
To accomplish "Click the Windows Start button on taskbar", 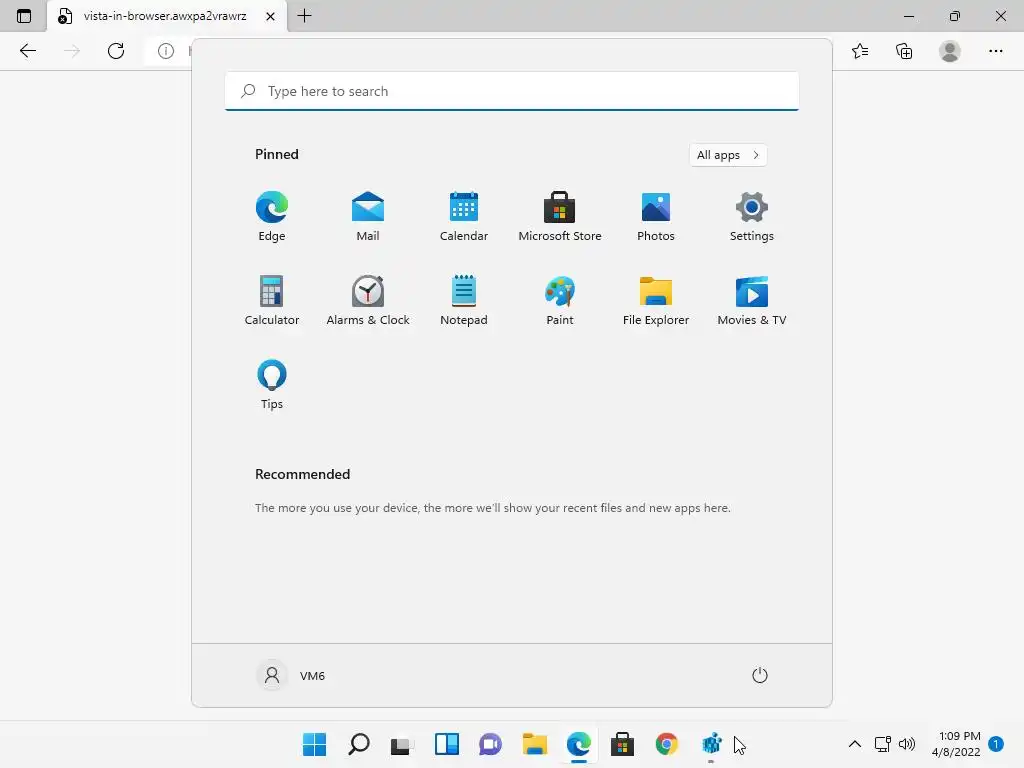I will [314, 744].
